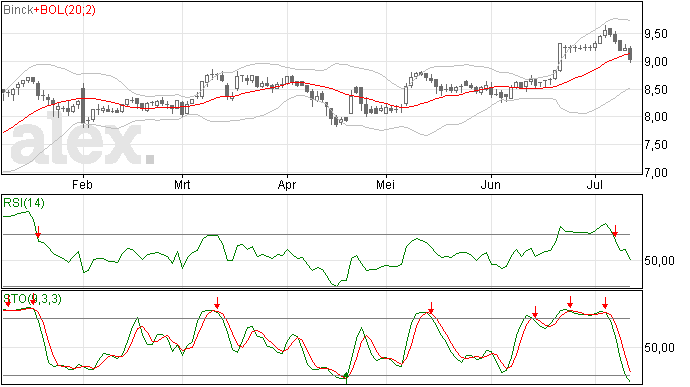
Task: Click the 7,00 price axis value
Action: pyautogui.click(x=656, y=173)
